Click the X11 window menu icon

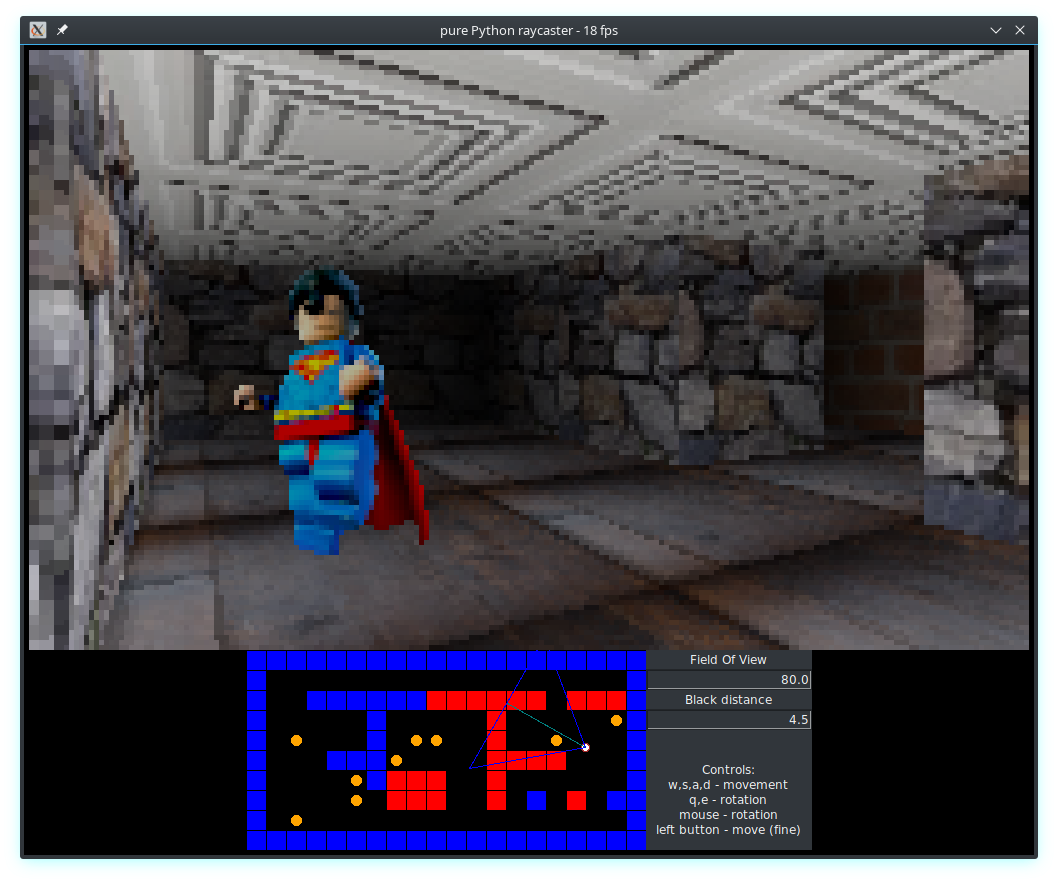point(38,30)
